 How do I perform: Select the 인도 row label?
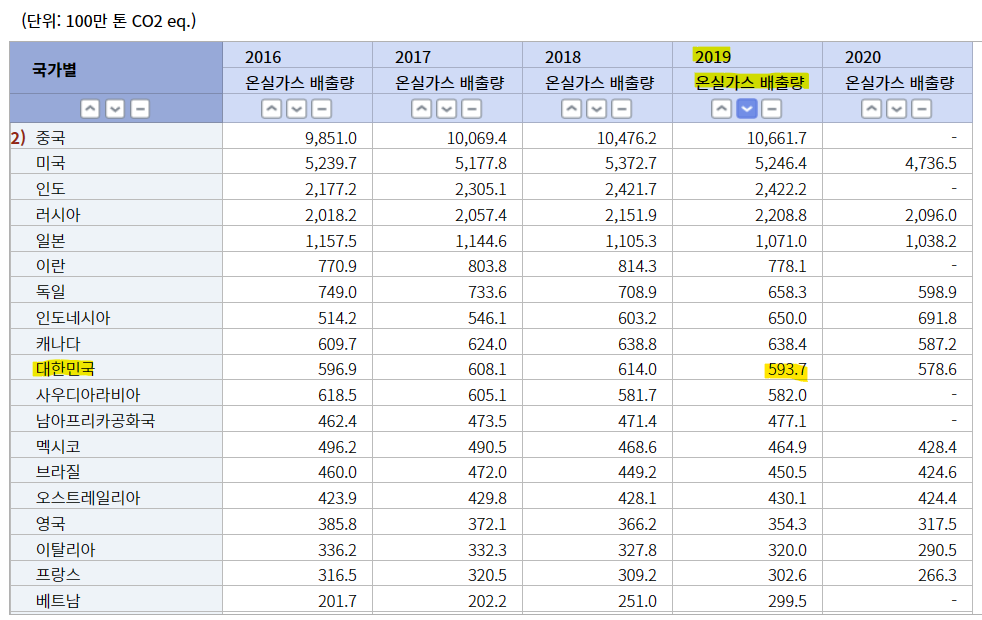[51, 189]
